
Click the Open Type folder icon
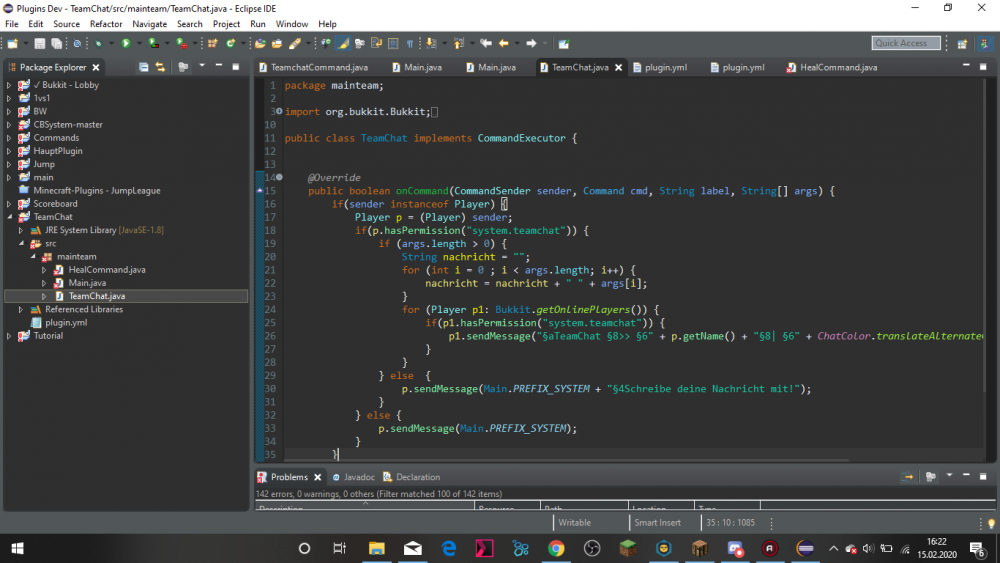[260, 43]
